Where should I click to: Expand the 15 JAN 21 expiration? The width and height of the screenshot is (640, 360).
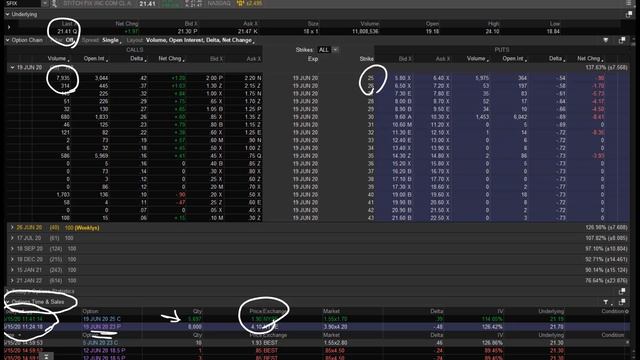pos(12,270)
